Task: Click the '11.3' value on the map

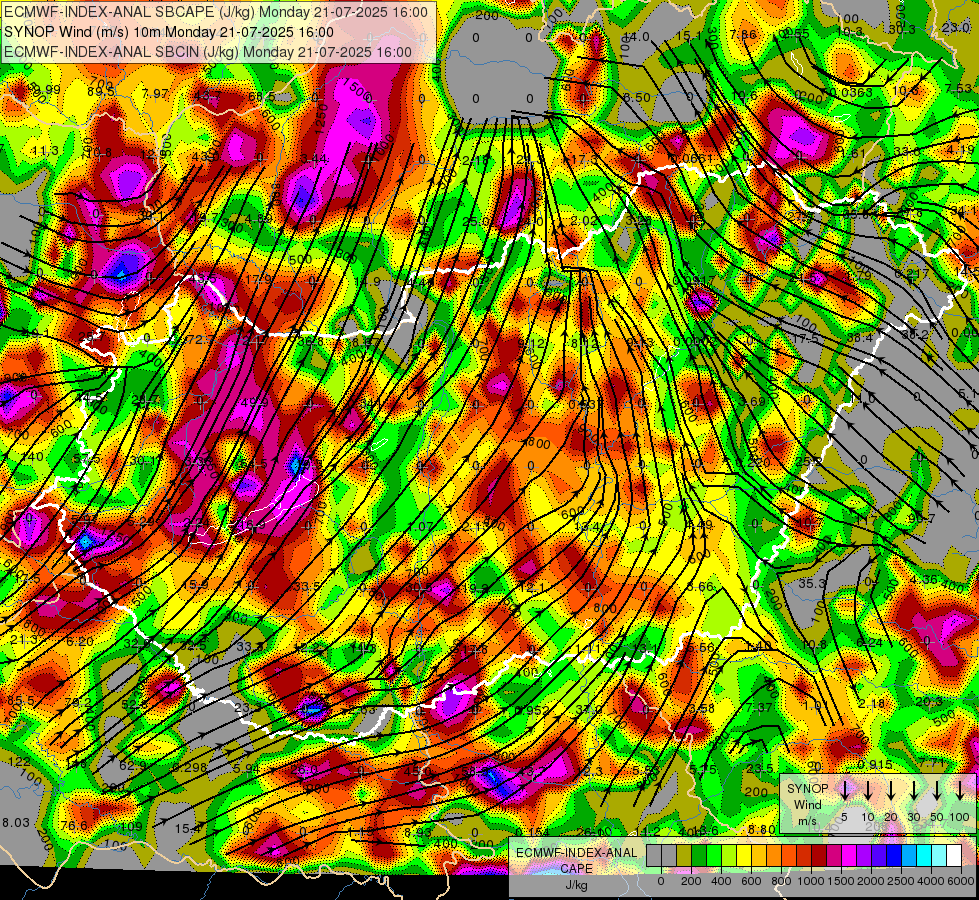Action: pyautogui.click(x=45, y=151)
